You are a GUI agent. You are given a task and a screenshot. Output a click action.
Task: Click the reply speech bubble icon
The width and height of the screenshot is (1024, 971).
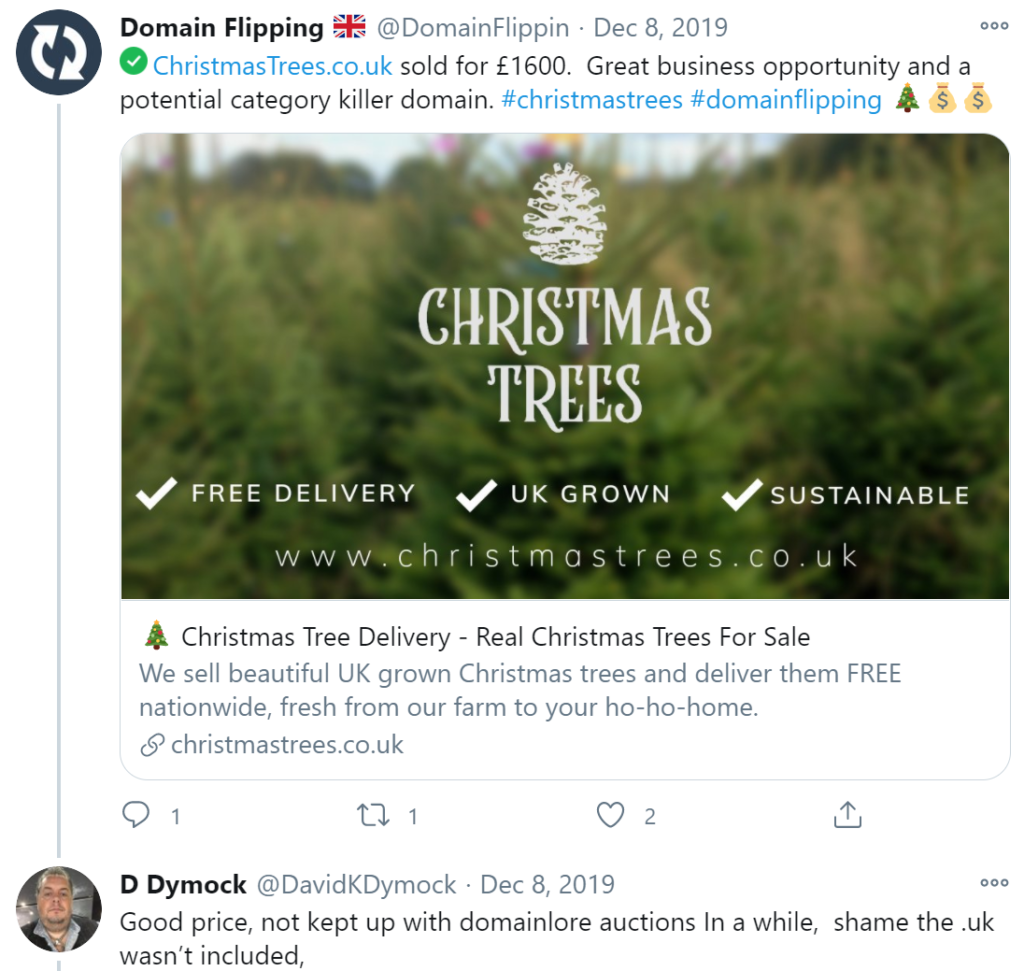tap(136, 815)
